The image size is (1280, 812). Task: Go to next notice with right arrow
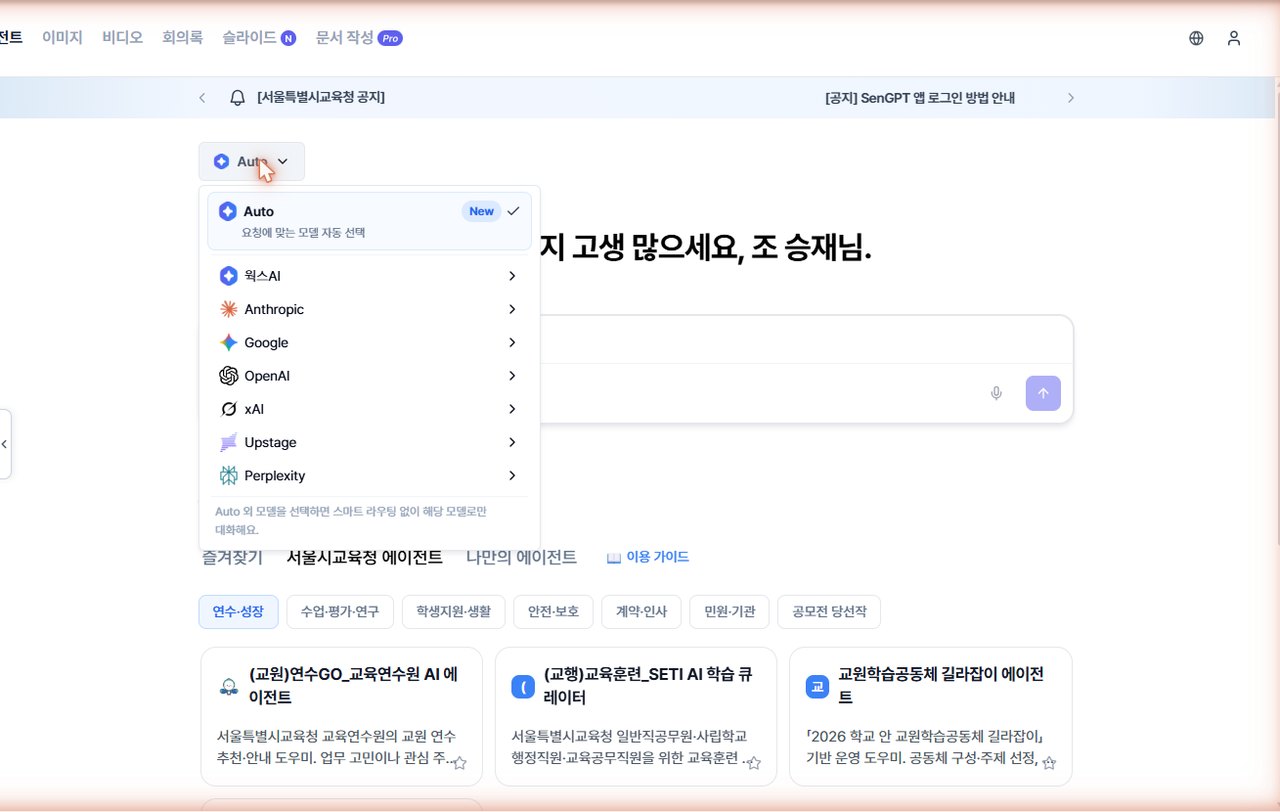click(1071, 97)
